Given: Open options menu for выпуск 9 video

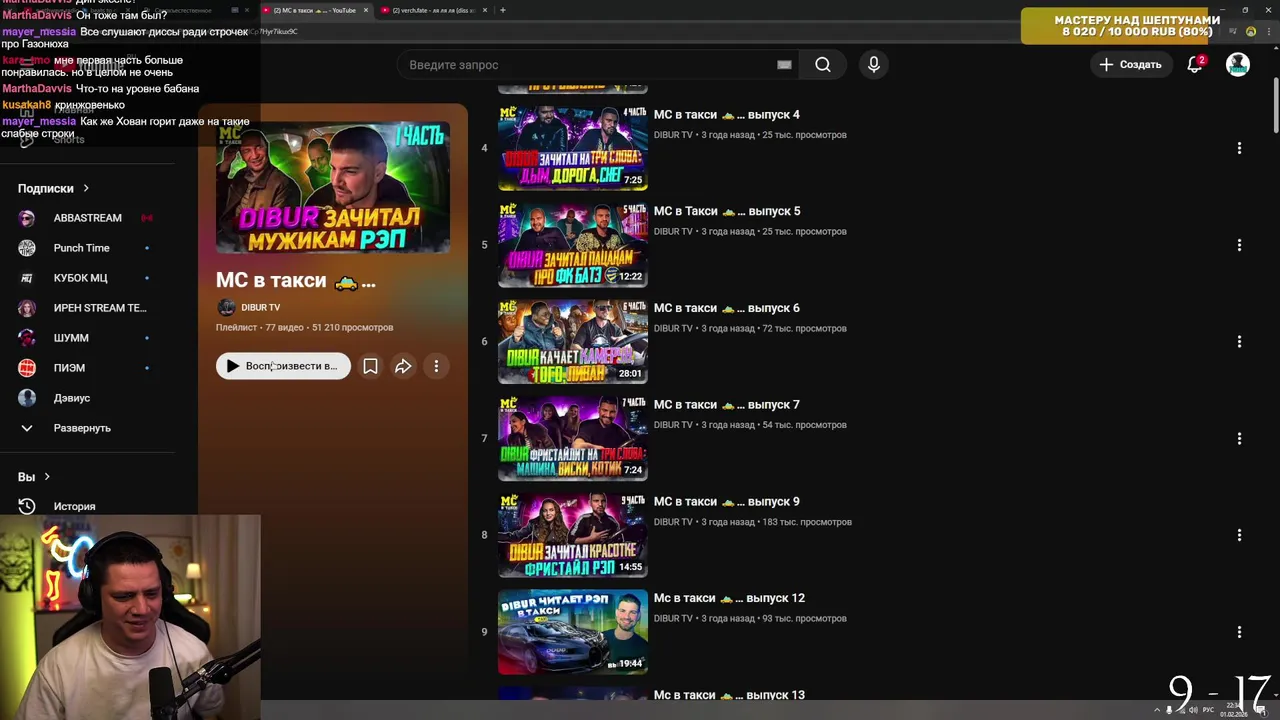Looking at the screenshot, I should [1239, 535].
